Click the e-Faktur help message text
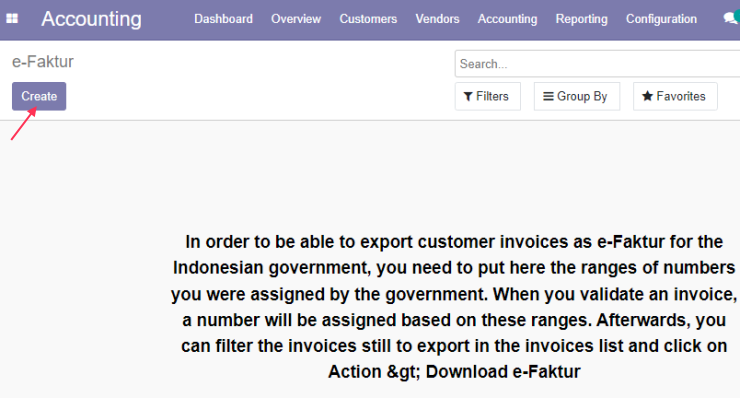Screen dimensions: 740x398 click(454, 306)
